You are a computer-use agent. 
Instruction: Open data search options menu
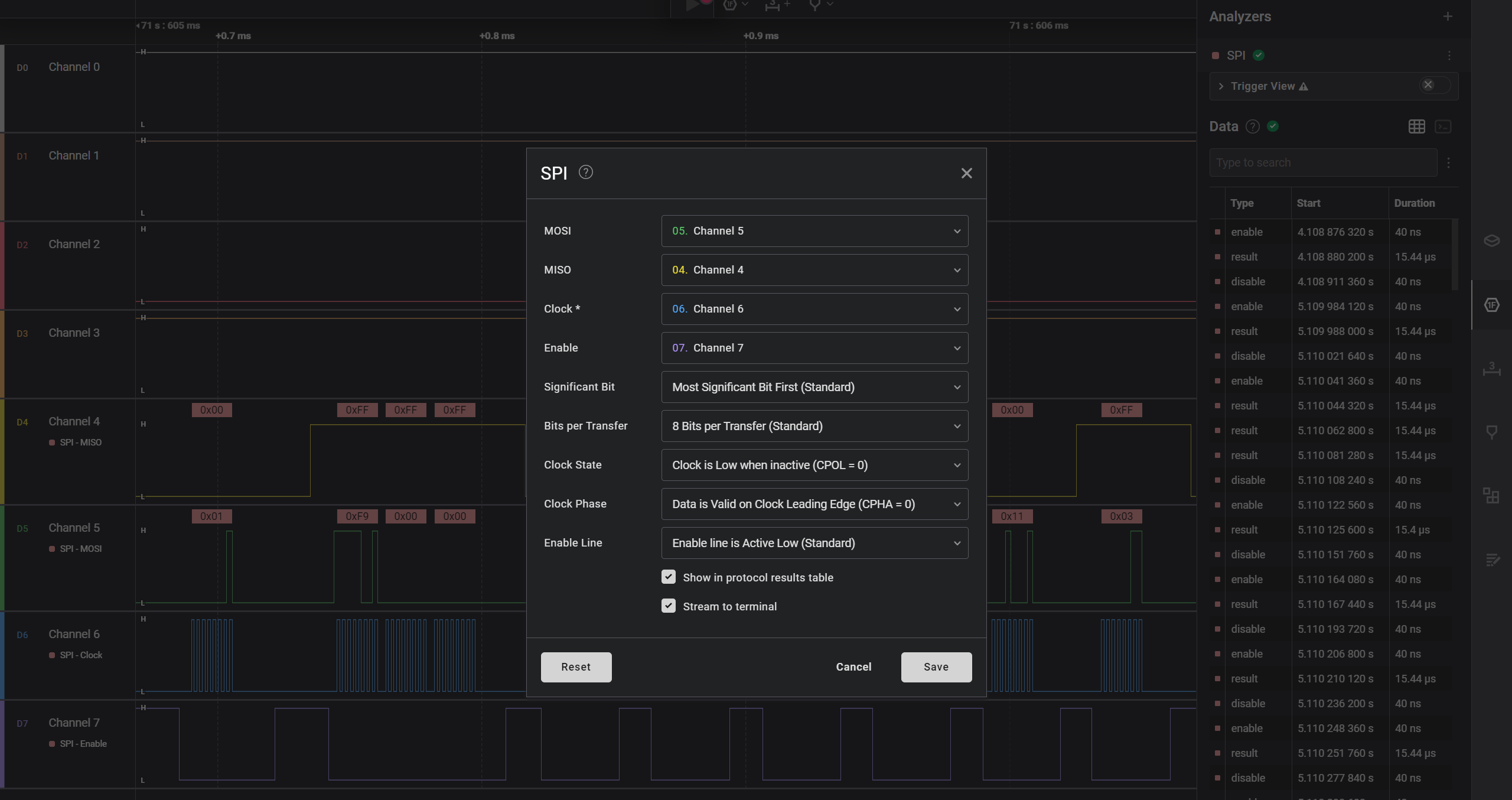click(1448, 163)
